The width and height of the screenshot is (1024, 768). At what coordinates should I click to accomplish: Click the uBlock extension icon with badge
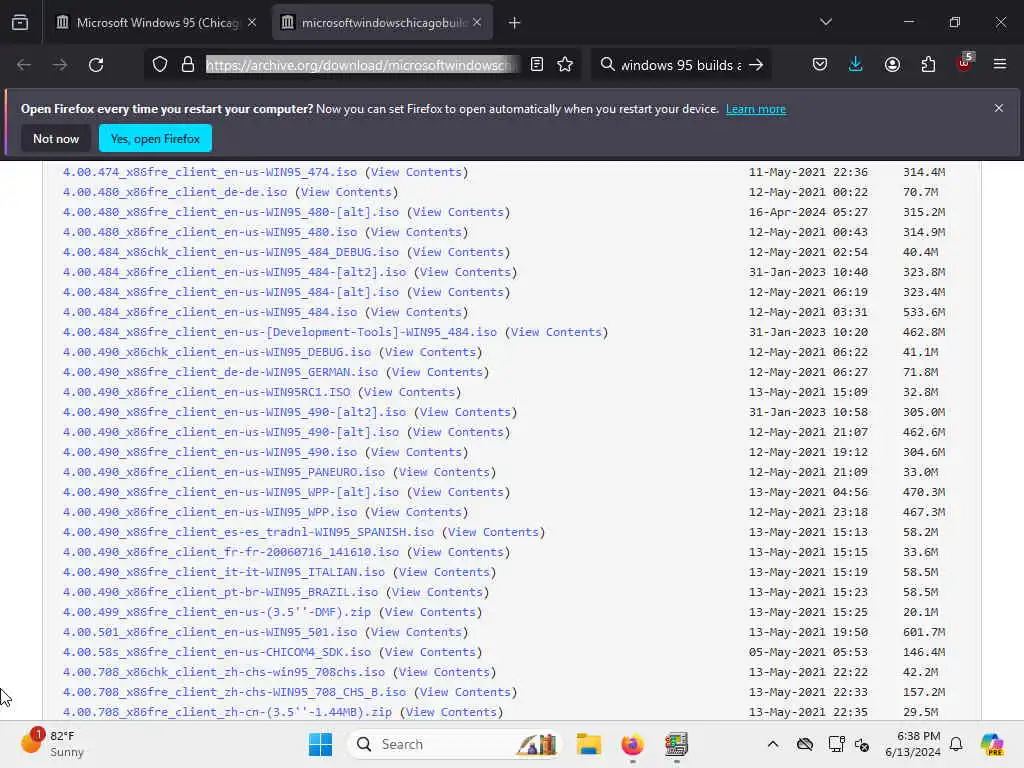coord(965,63)
